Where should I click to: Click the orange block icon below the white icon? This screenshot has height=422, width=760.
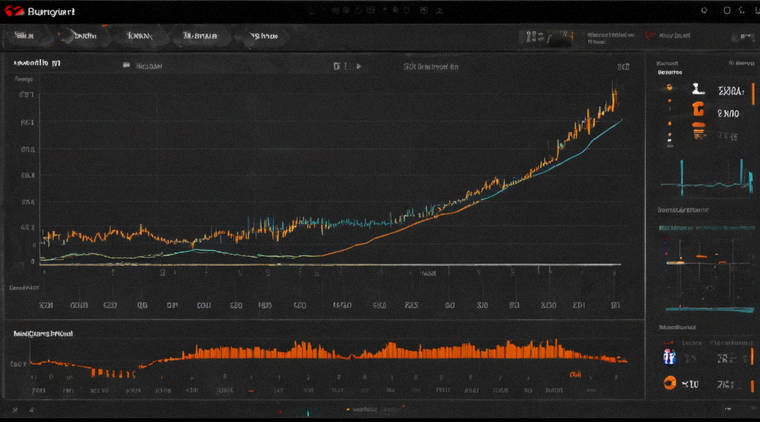click(698, 109)
